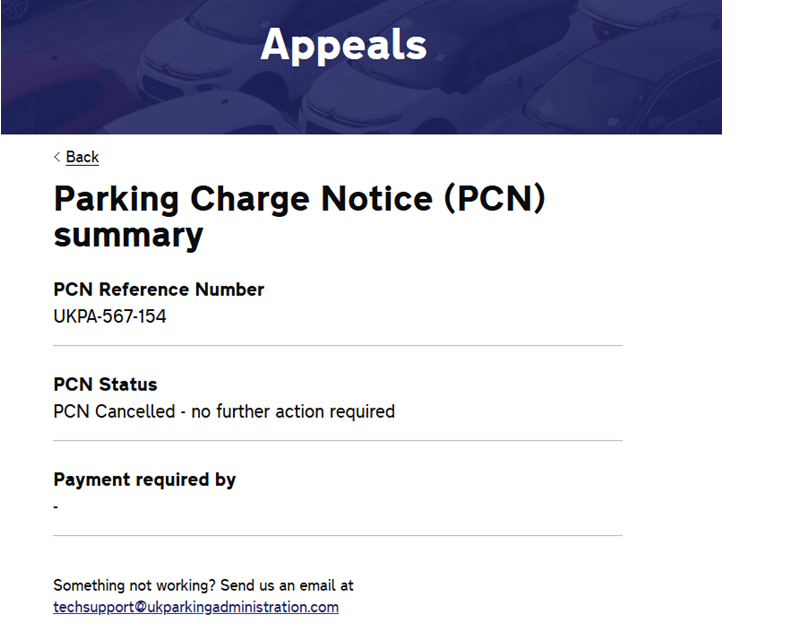Select the 'Payment required by' label
The height and width of the screenshot is (623, 785).
pyautogui.click(x=144, y=480)
